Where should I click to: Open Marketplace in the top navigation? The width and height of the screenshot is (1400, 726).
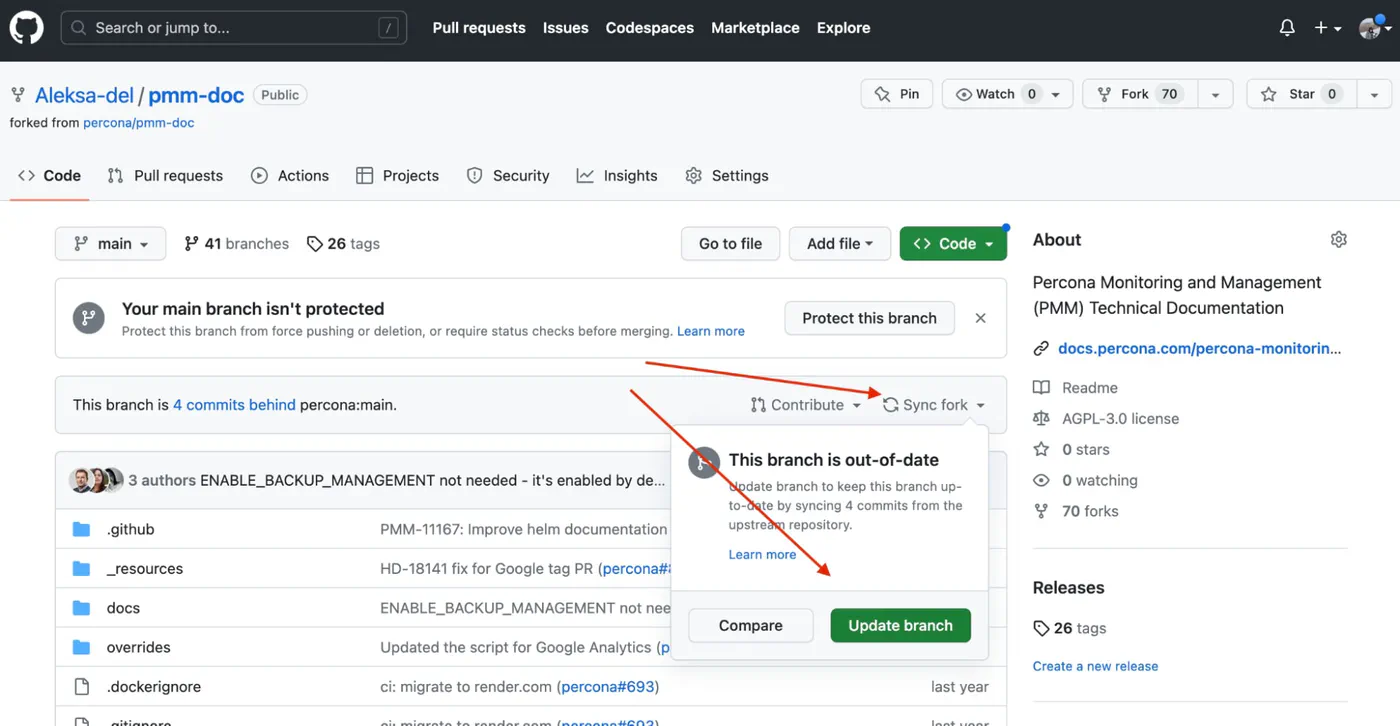(755, 28)
